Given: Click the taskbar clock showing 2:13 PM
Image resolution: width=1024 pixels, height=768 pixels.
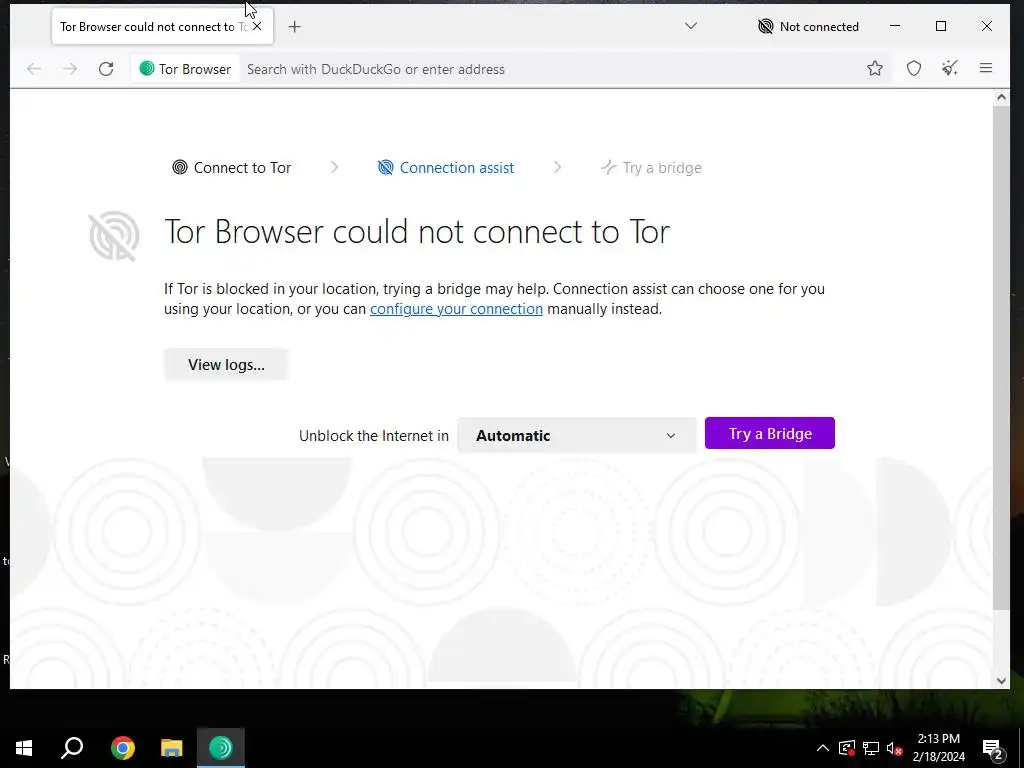Looking at the screenshot, I should (938, 748).
